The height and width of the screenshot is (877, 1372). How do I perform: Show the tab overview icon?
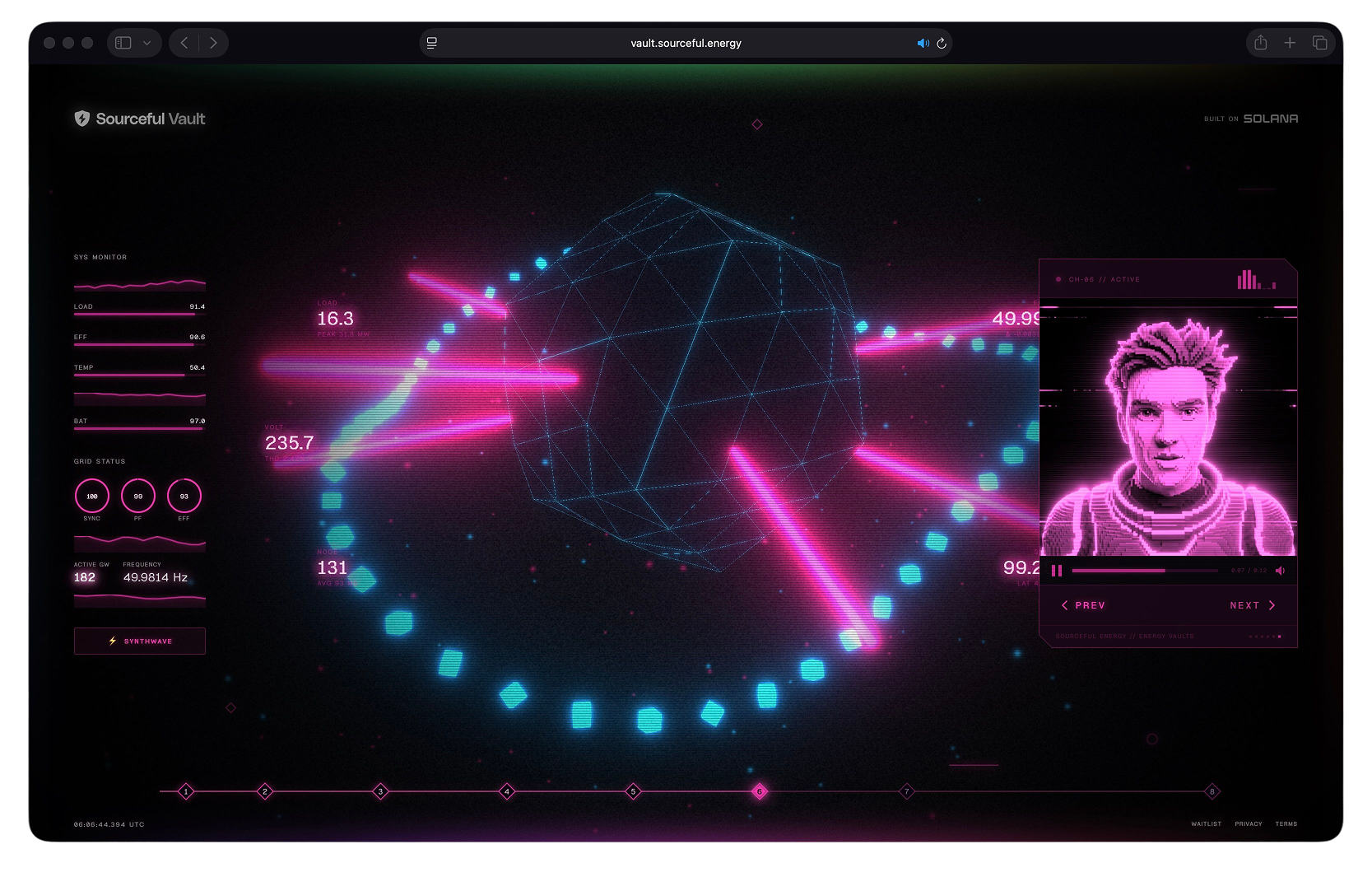[x=1319, y=43]
